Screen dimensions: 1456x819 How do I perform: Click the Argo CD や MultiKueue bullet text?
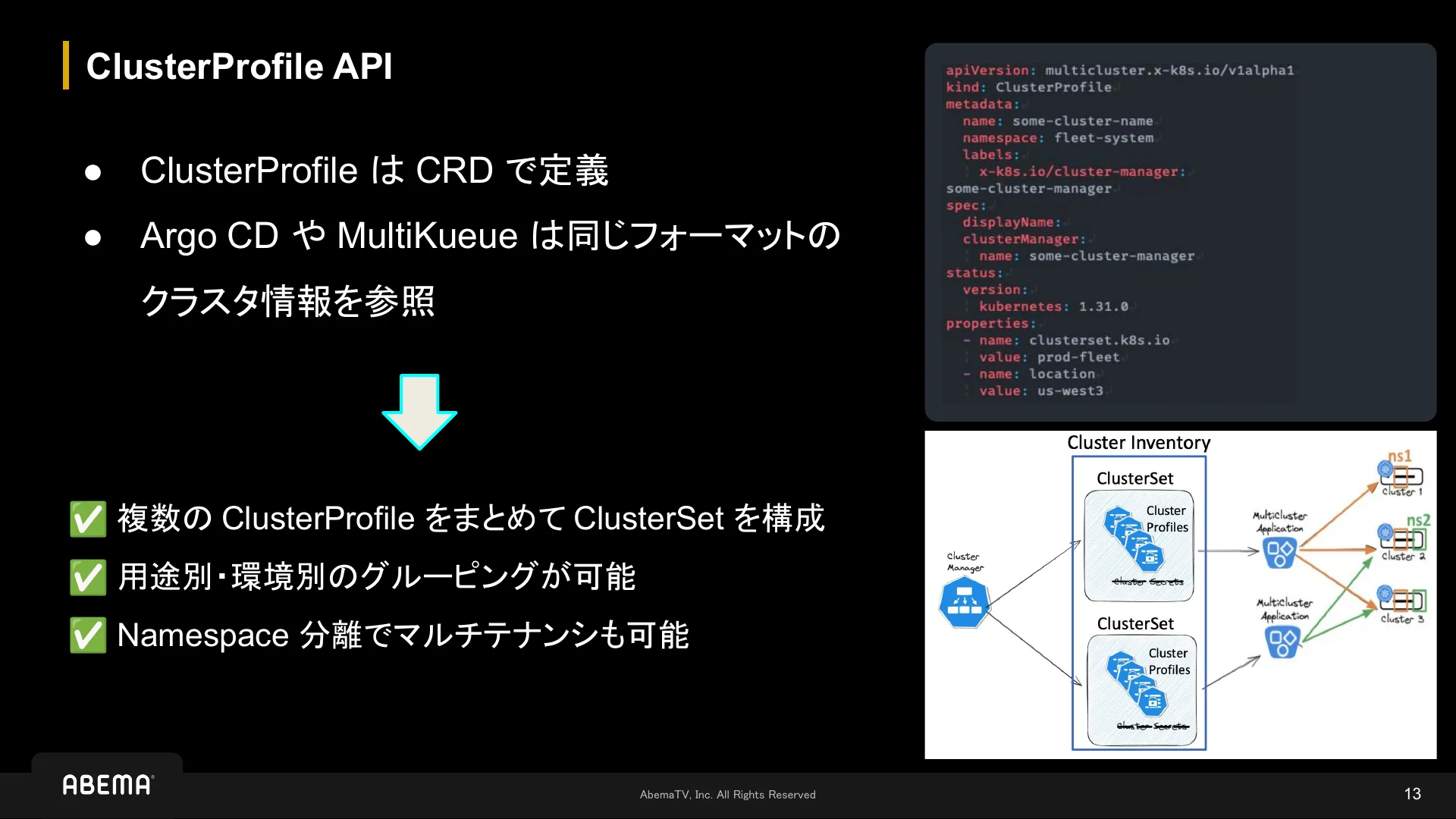pyautogui.click(x=490, y=236)
